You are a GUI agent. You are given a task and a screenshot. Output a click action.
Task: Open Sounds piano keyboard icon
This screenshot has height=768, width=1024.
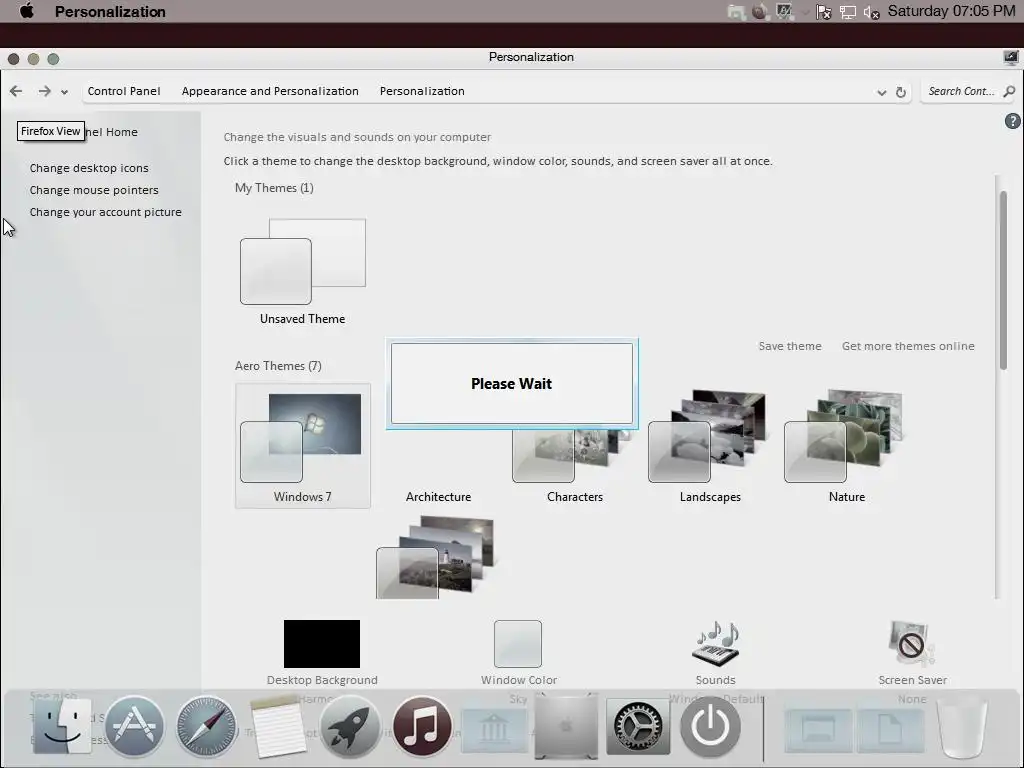click(716, 643)
